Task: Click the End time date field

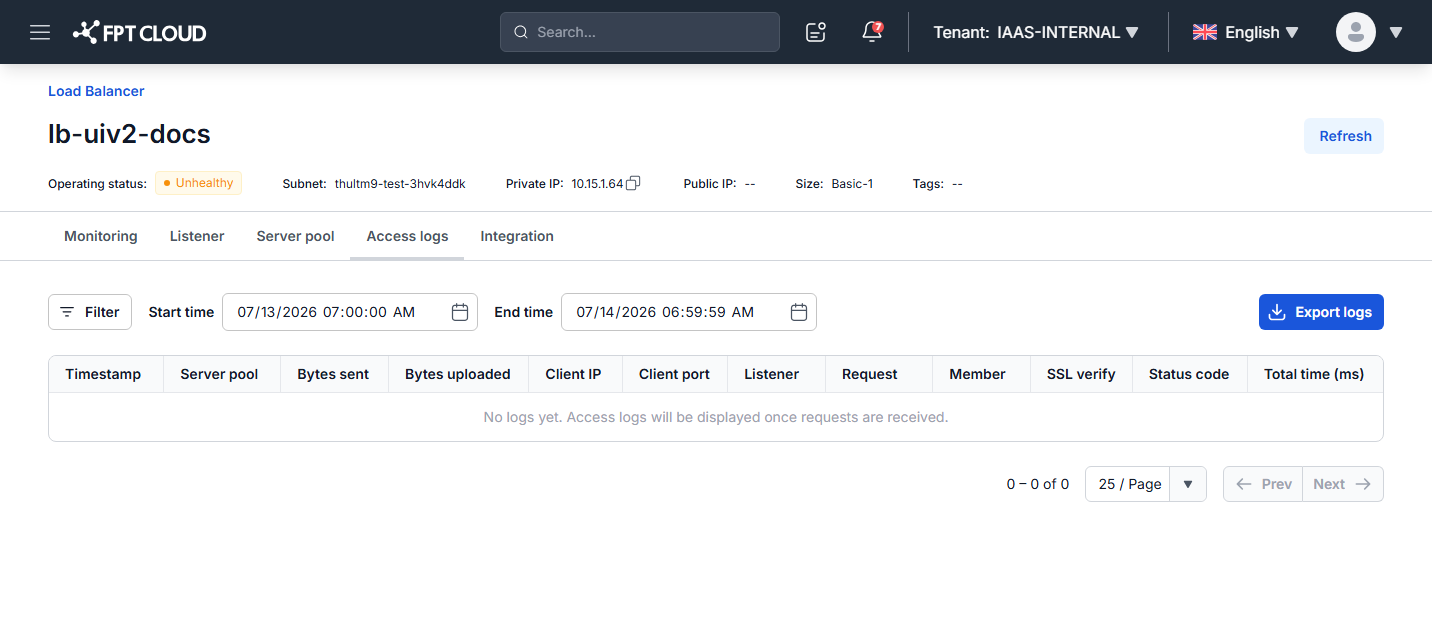Action: (689, 312)
